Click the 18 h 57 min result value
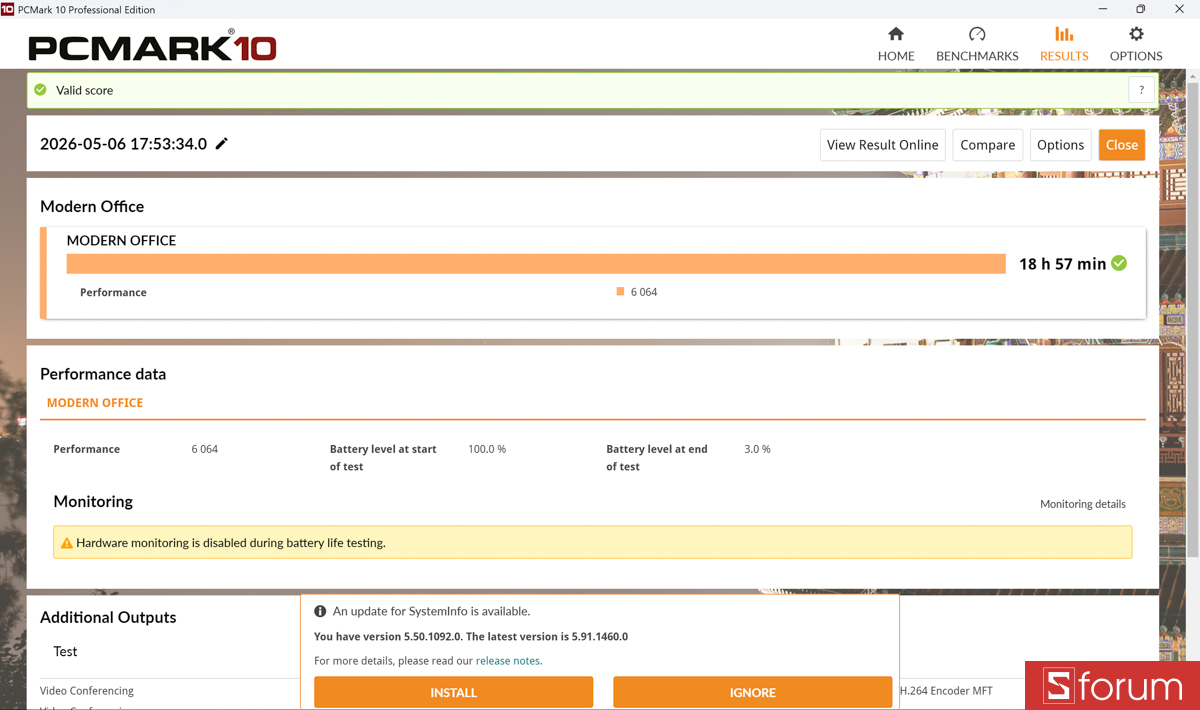The image size is (1200, 710). [1062, 264]
